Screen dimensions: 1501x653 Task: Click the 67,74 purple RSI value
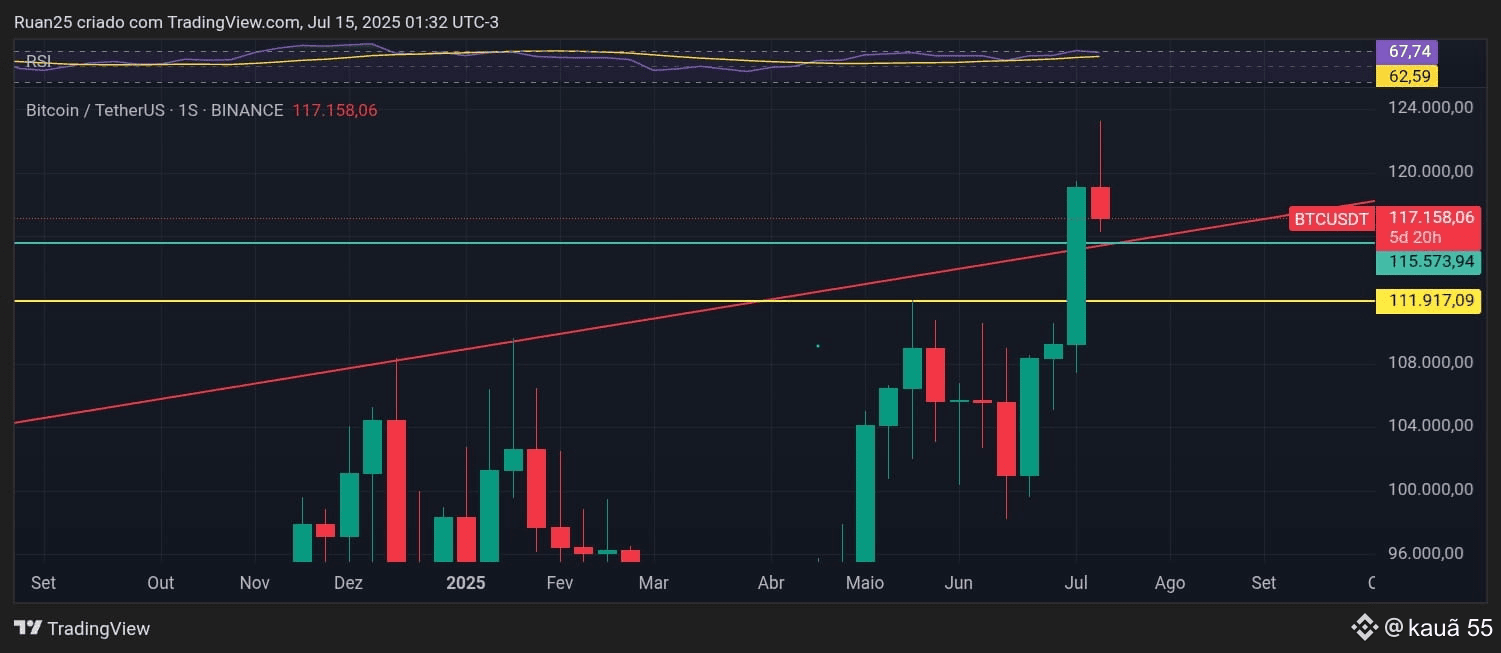coord(1406,51)
